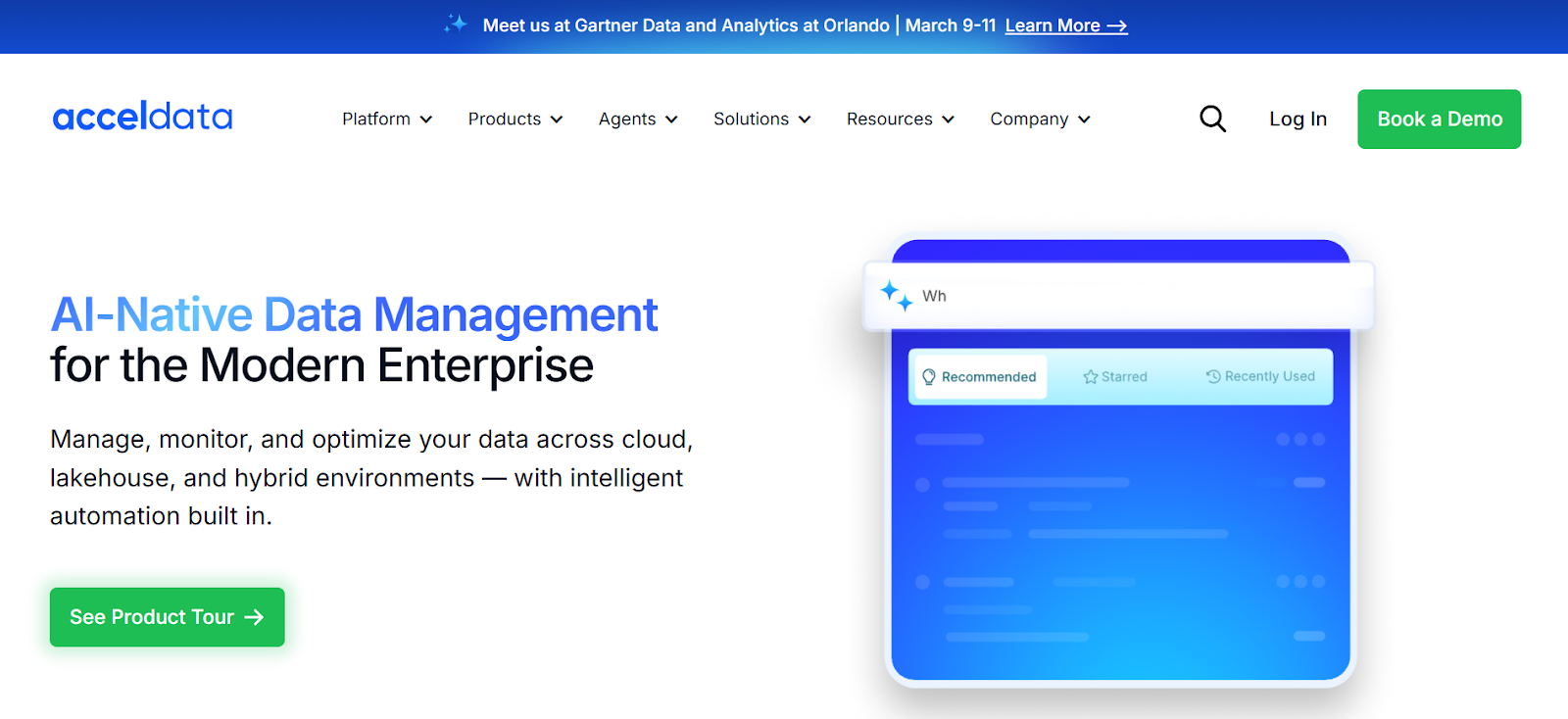Click the 'for the Modern Enterprise' heading text
The image size is (1568, 719).
pos(321,365)
